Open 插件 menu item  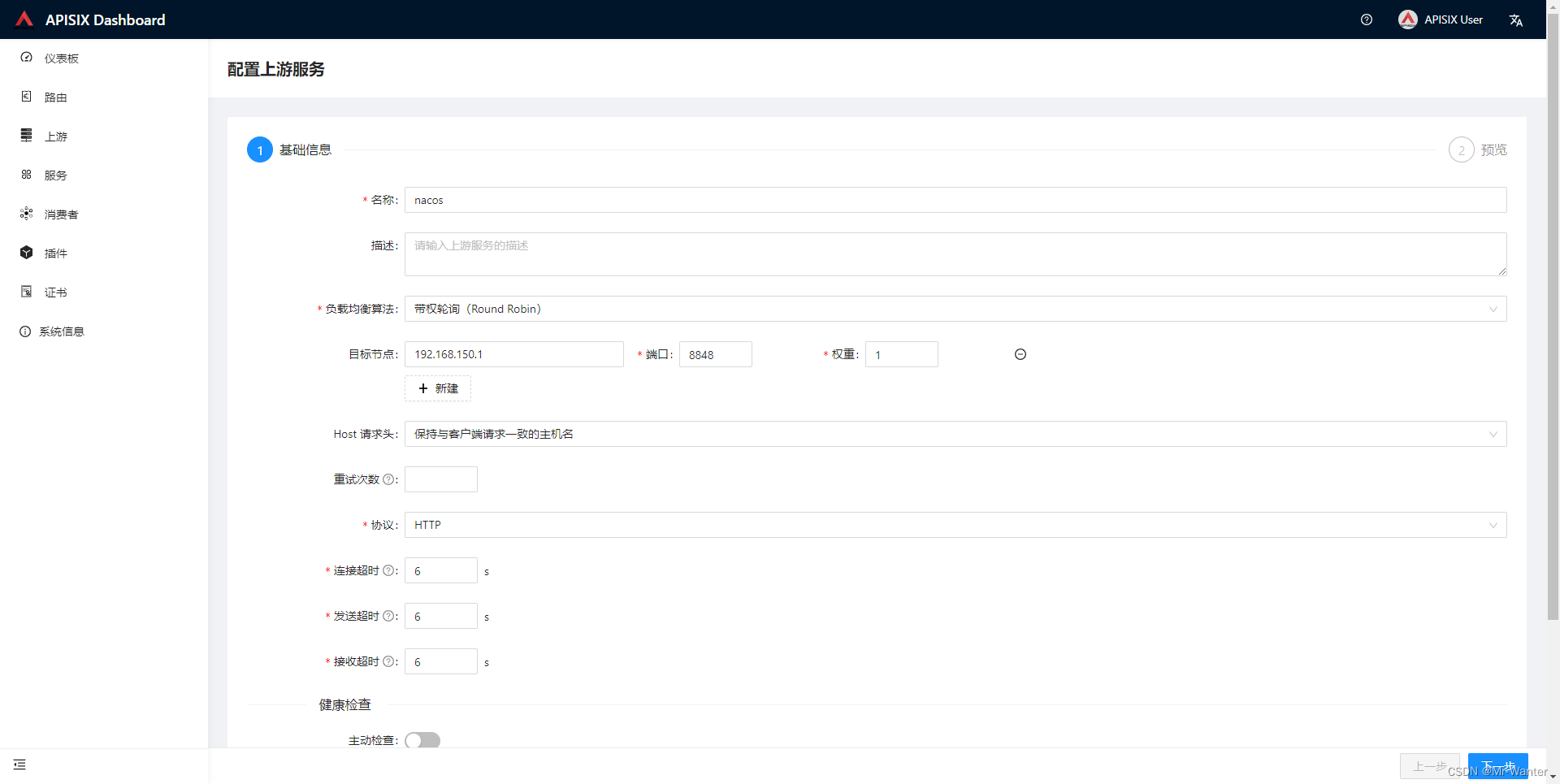[104, 253]
